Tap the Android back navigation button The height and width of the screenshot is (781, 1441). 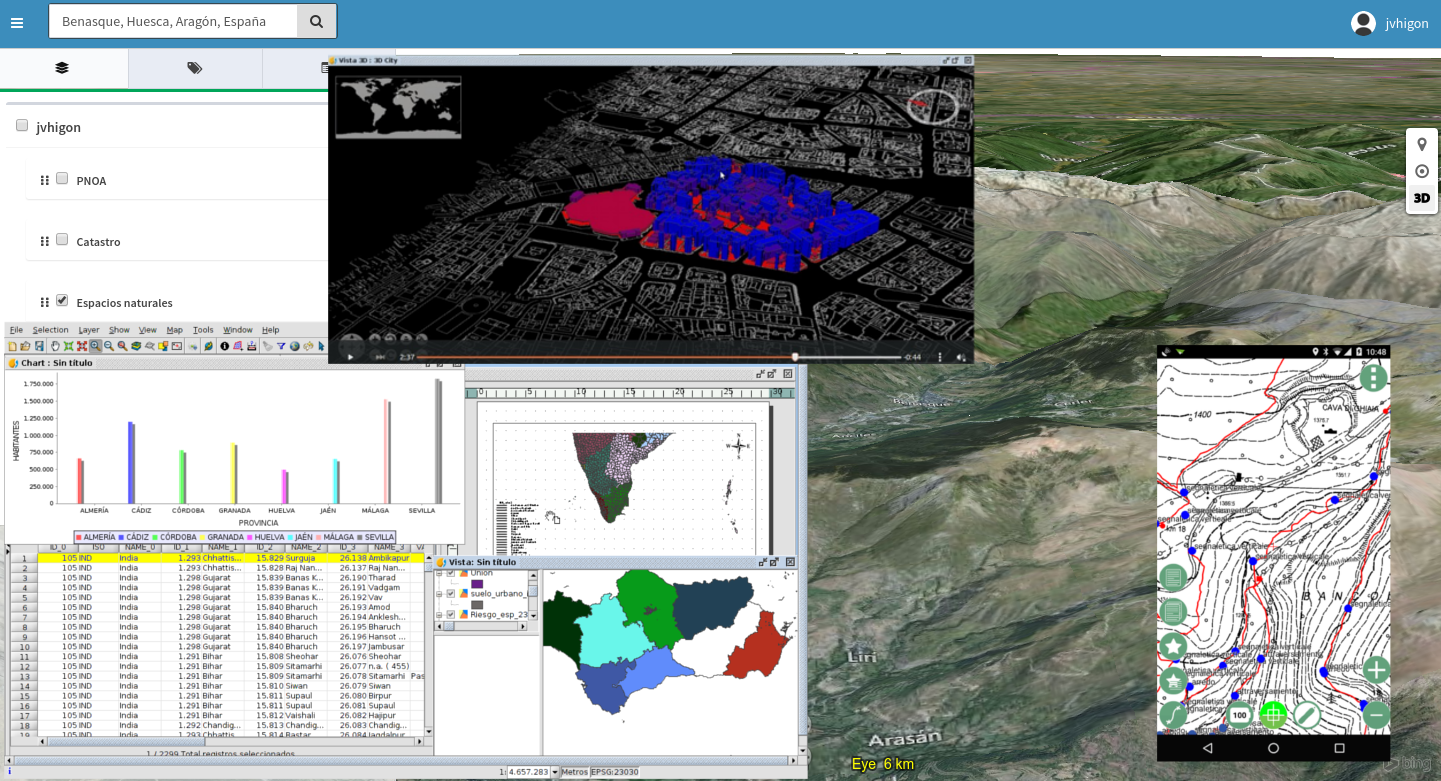[1208, 748]
